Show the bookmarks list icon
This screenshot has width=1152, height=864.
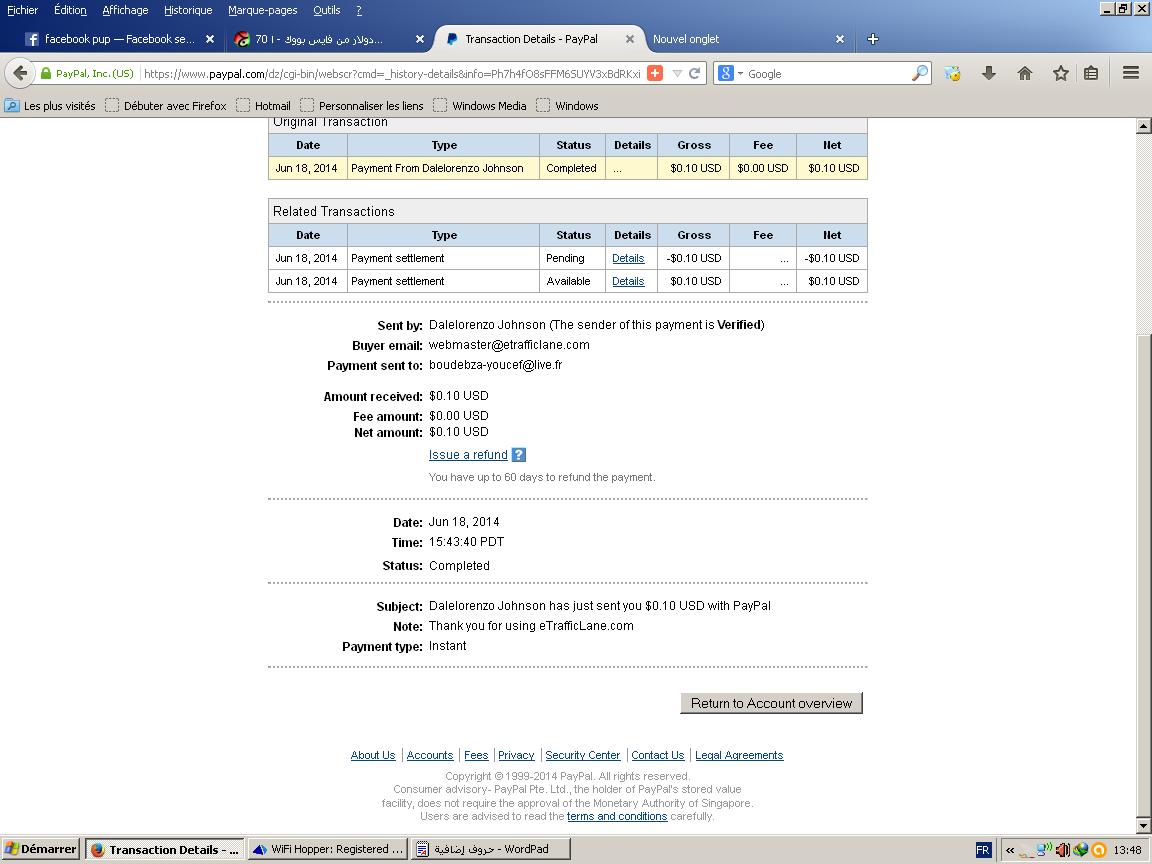point(1091,73)
